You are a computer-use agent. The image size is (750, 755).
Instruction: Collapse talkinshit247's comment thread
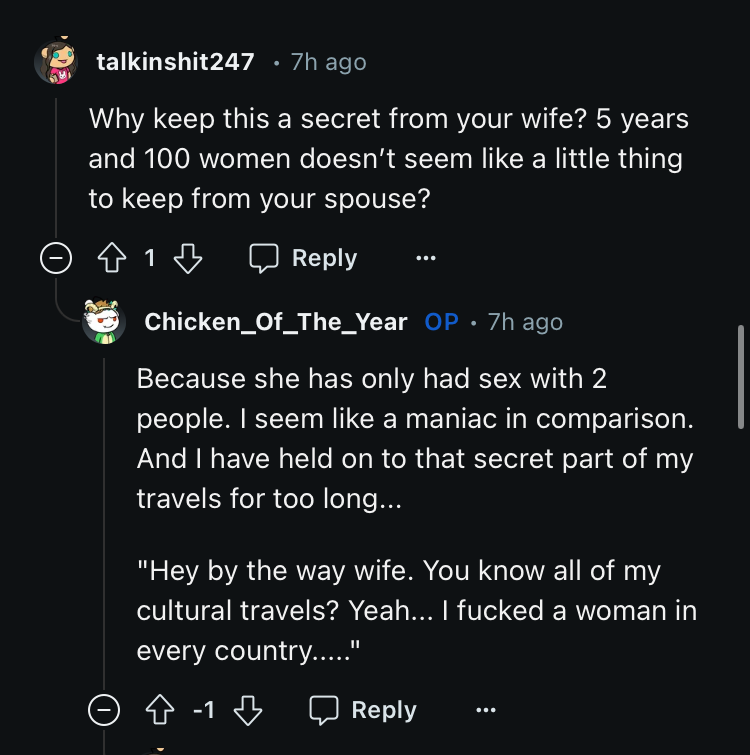(x=56, y=259)
